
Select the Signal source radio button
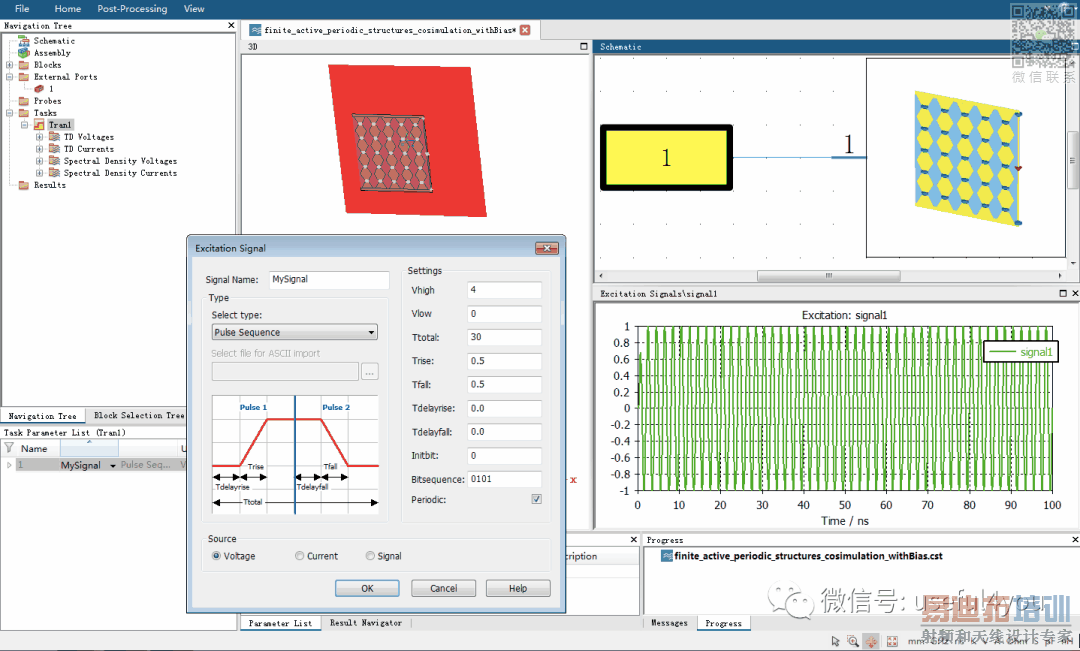370,556
